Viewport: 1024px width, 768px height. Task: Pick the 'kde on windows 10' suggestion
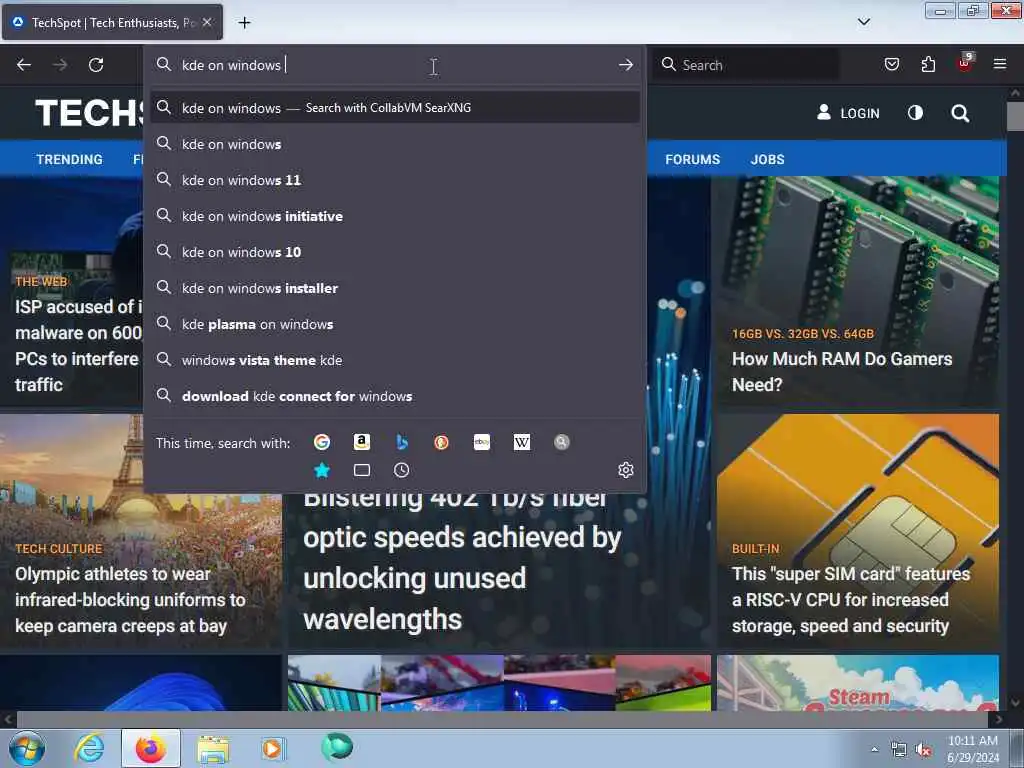[x=395, y=251]
